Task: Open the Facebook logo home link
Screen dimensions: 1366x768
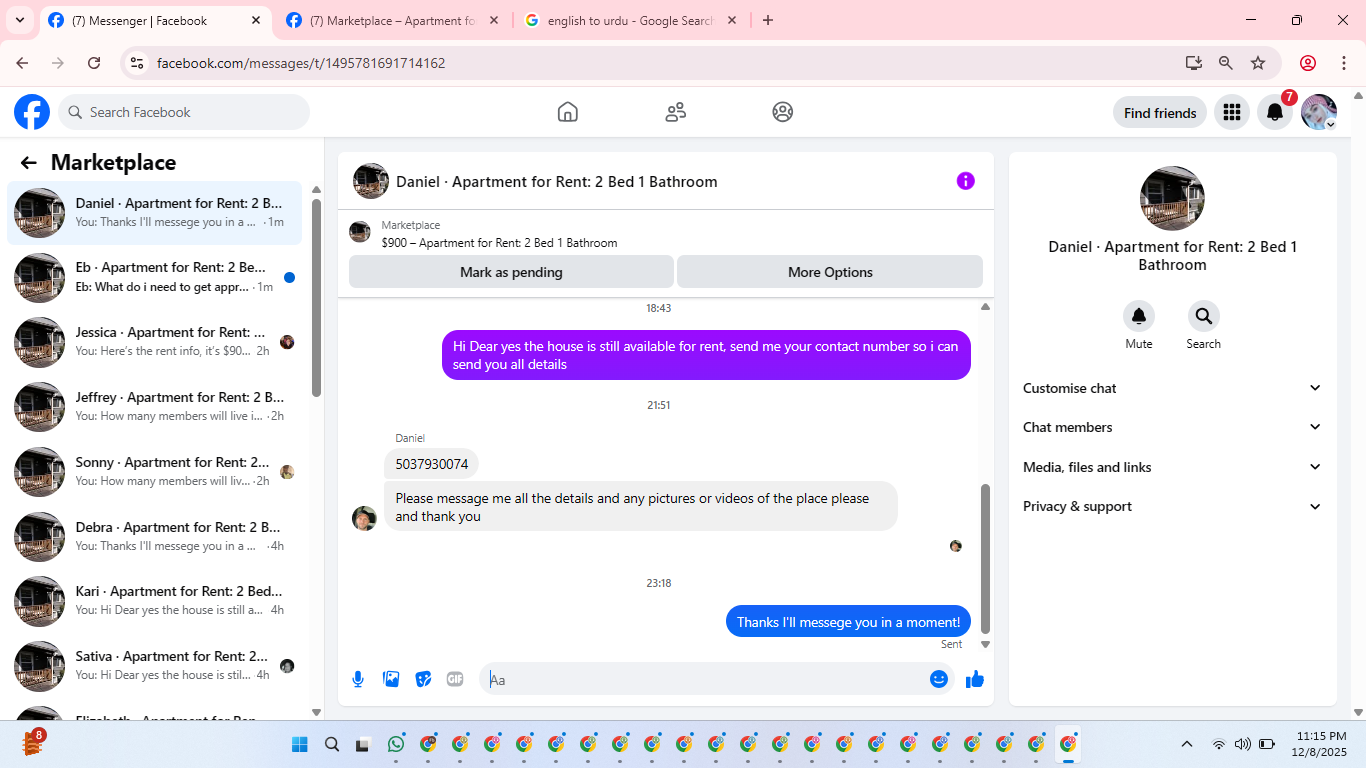Action: coord(32,112)
